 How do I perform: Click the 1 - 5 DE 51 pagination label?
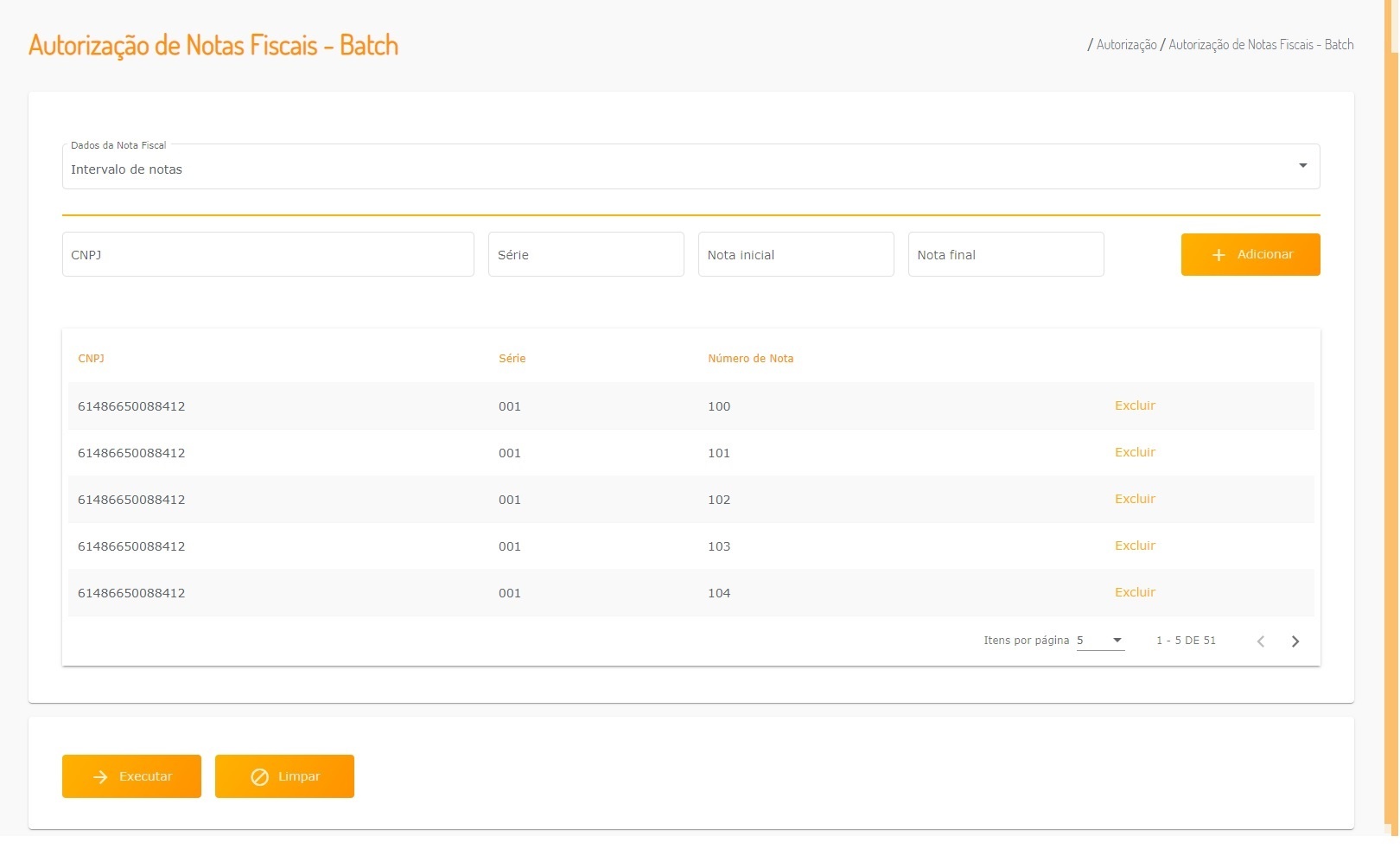click(x=1186, y=641)
